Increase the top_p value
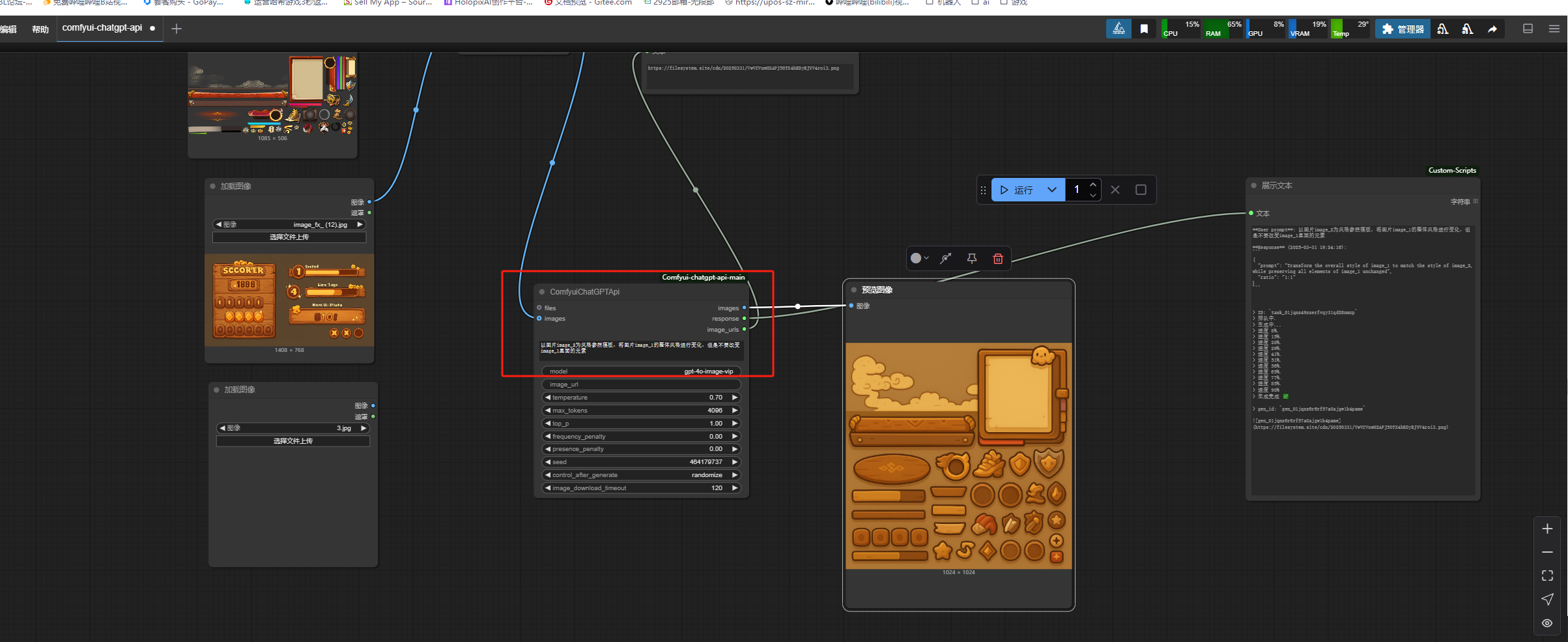Screen dimensions: 1568x642 tap(735, 424)
